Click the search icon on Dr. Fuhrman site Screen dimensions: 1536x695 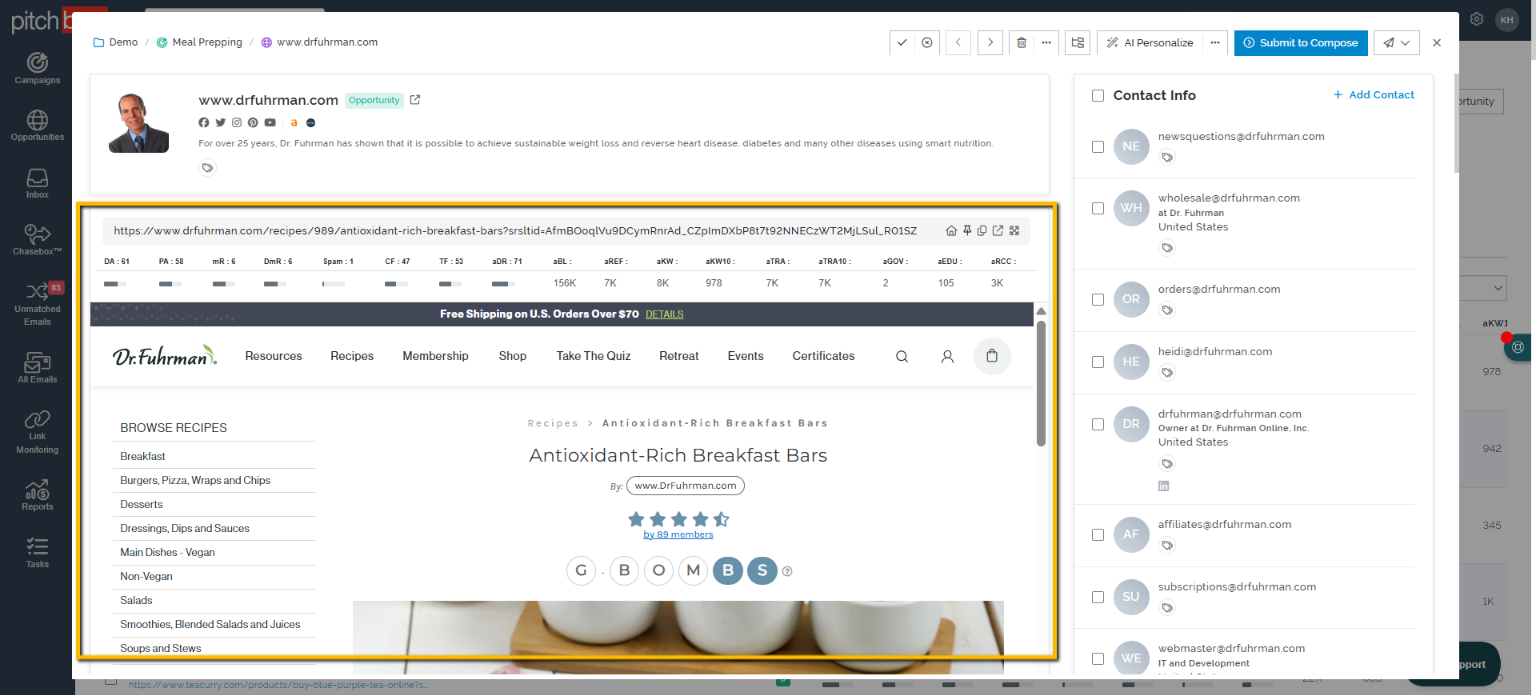click(902, 356)
